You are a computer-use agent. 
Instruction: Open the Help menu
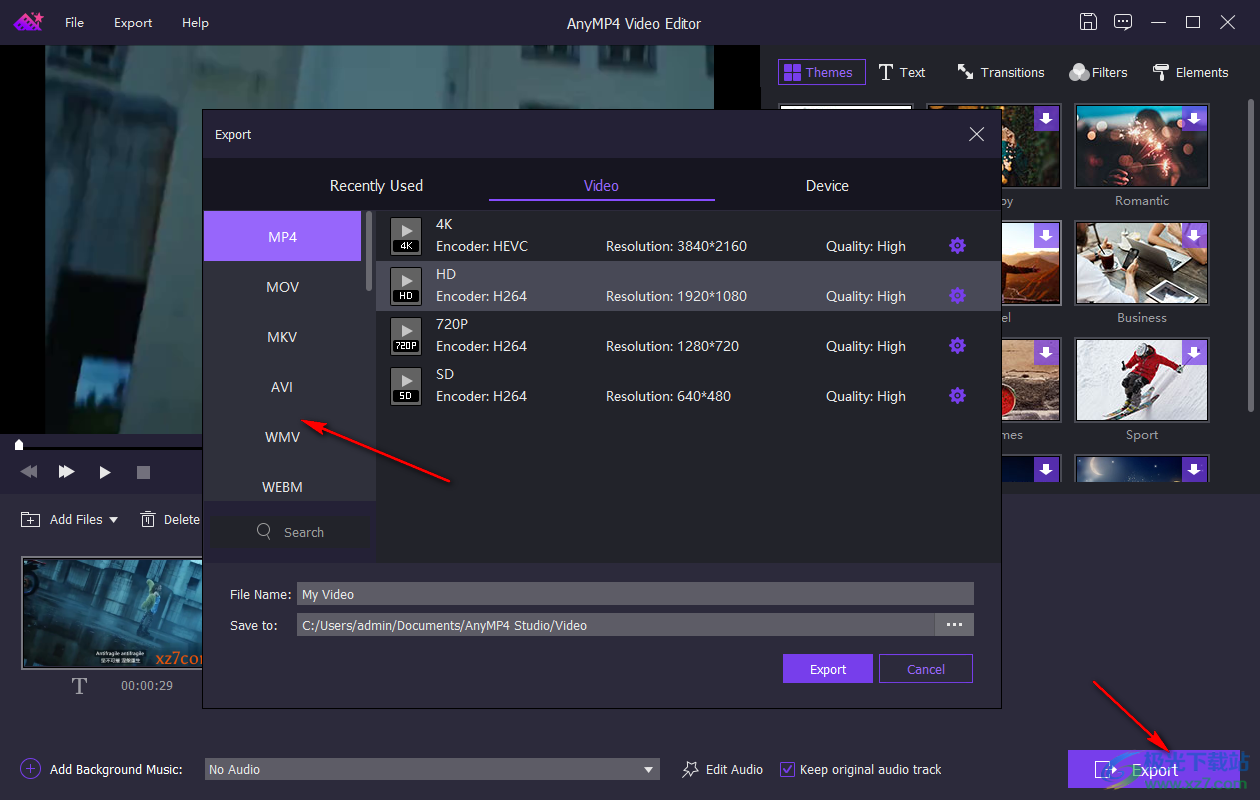click(195, 22)
